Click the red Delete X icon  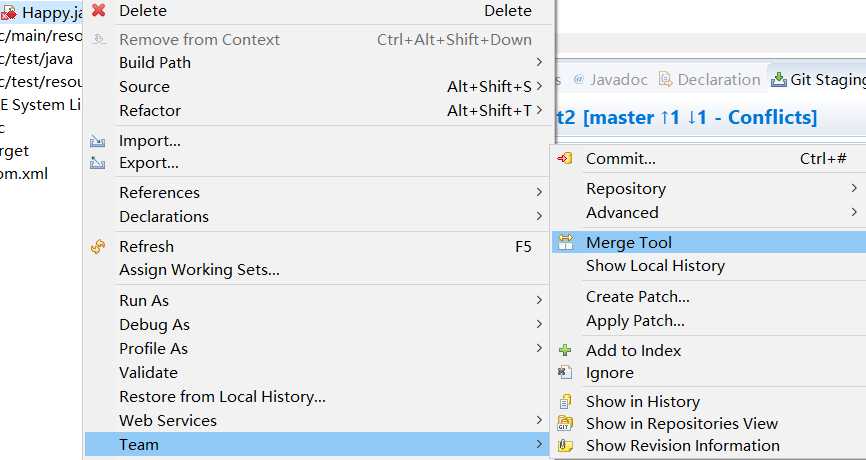click(98, 10)
